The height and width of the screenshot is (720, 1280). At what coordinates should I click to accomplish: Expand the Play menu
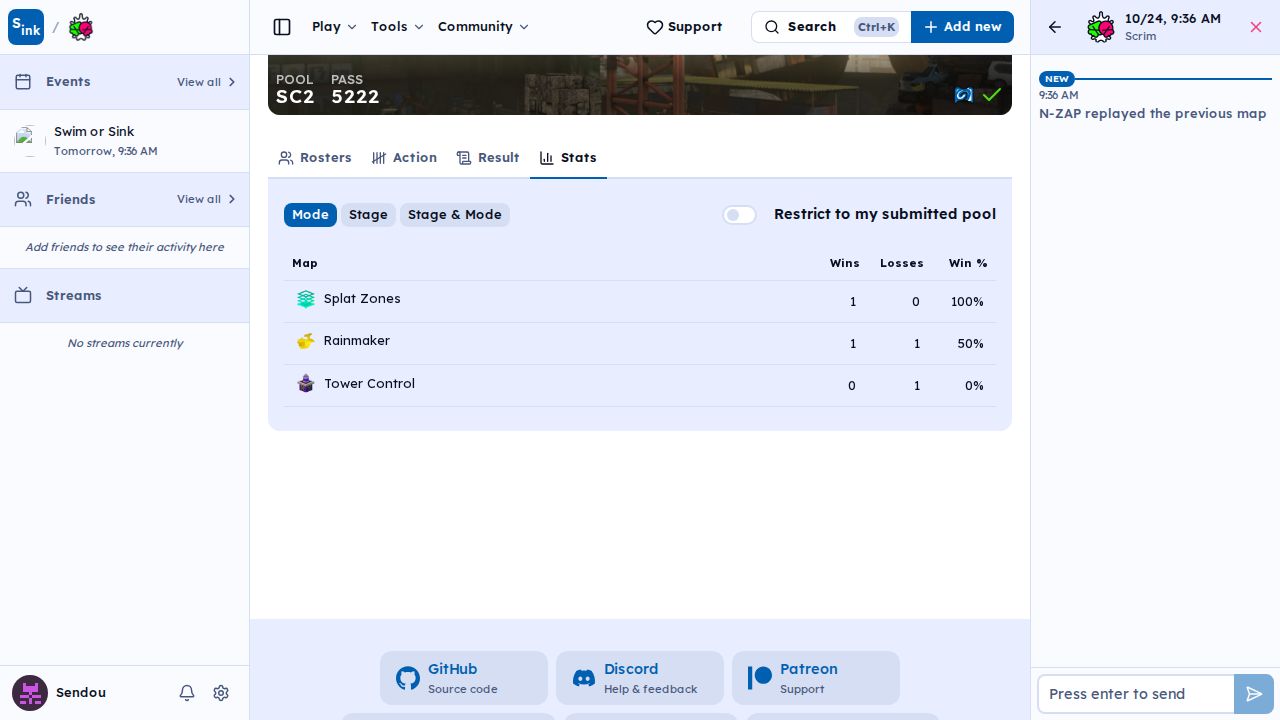(334, 27)
